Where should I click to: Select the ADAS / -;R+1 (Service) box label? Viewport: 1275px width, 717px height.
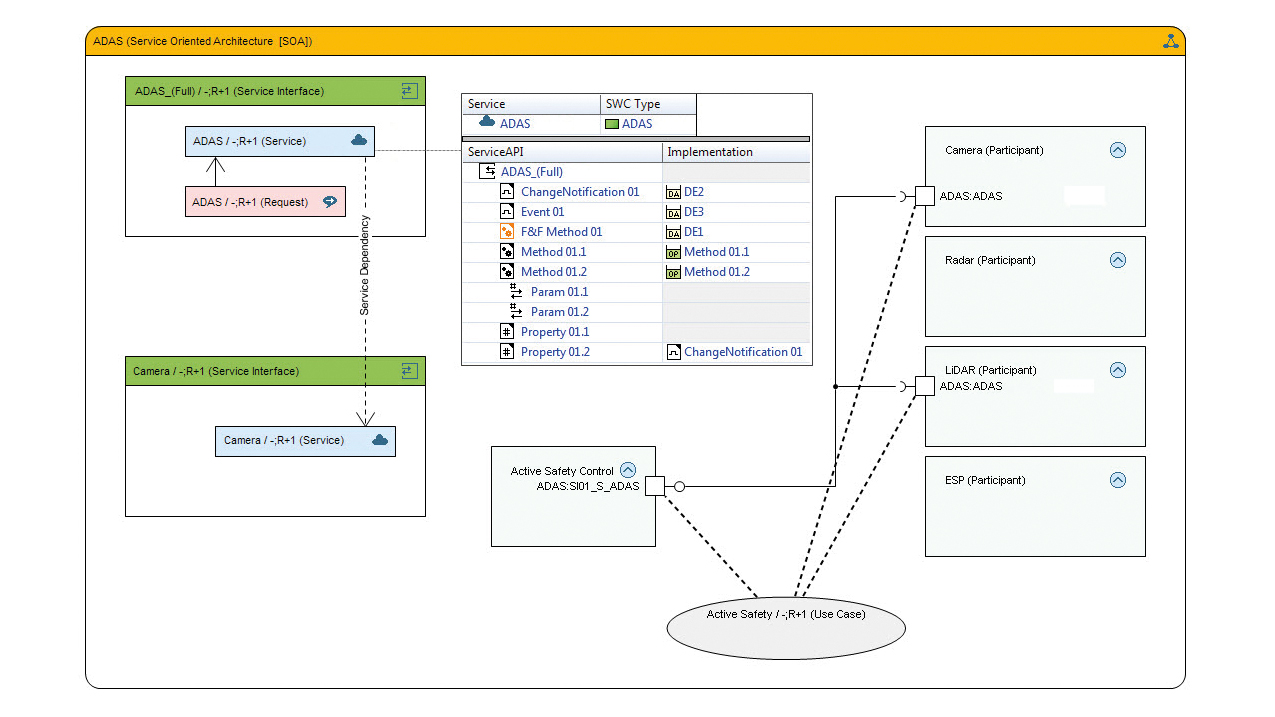tap(250, 141)
